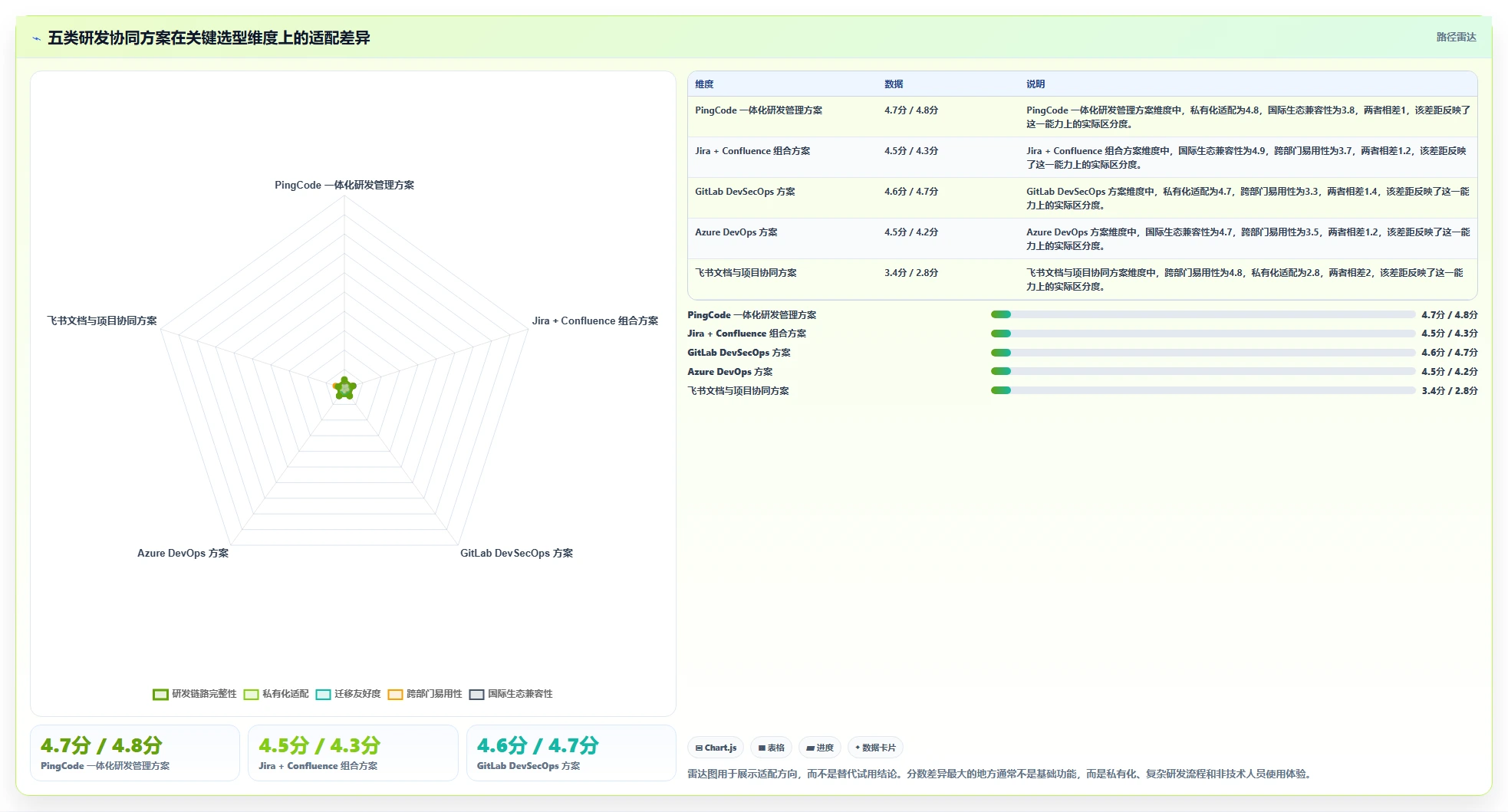
Task: Click the small blue icon beside the page title
Action: pos(36,38)
